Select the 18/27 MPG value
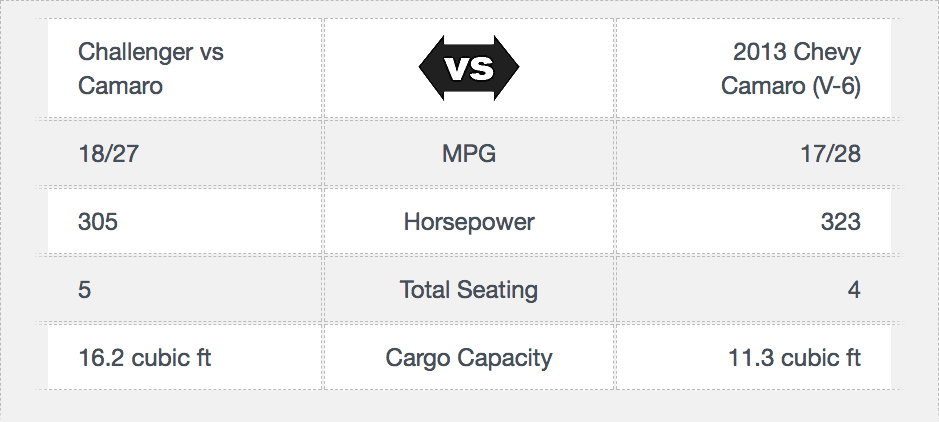The width and height of the screenshot is (939, 422). (108, 154)
